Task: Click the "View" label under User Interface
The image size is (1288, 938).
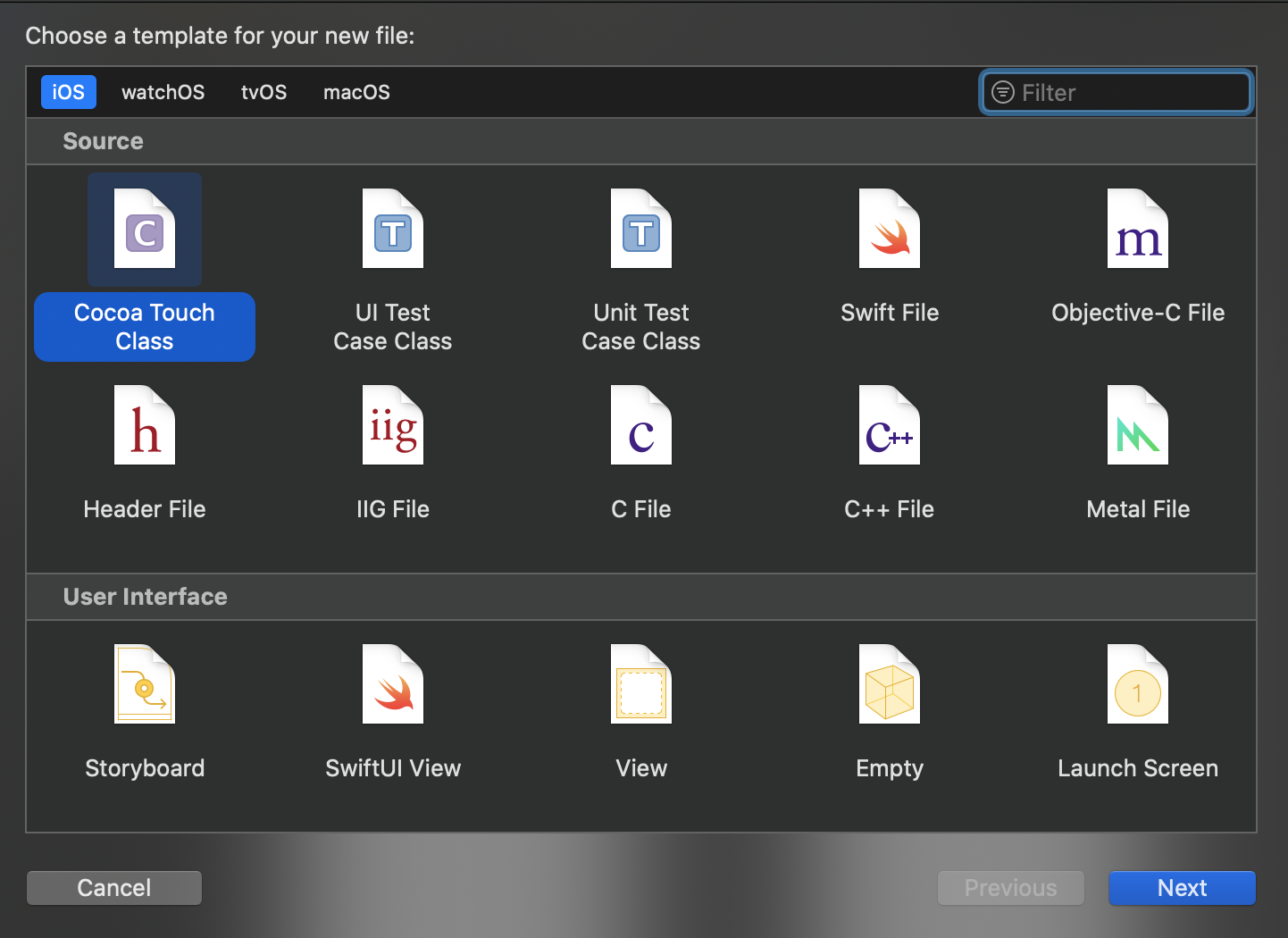Action: pos(641,768)
